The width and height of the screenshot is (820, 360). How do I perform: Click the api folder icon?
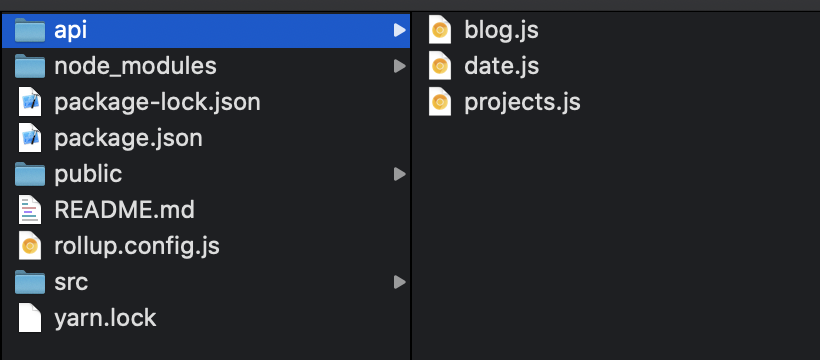pyautogui.click(x=30, y=30)
